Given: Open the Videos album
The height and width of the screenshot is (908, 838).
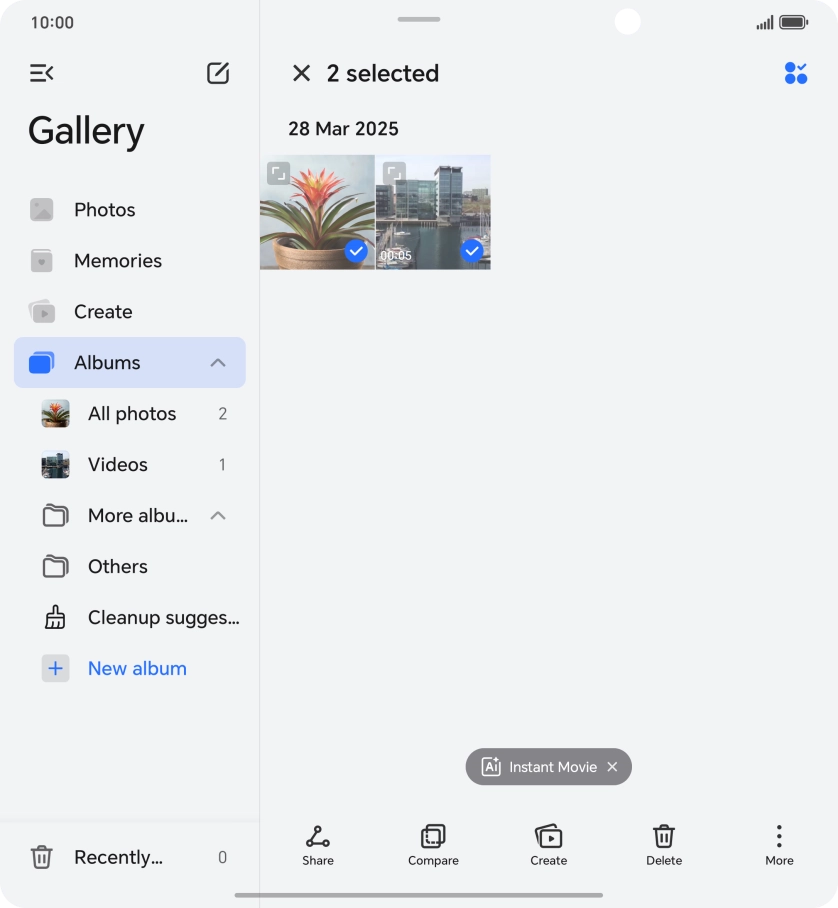Looking at the screenshot, I should 118,465.
